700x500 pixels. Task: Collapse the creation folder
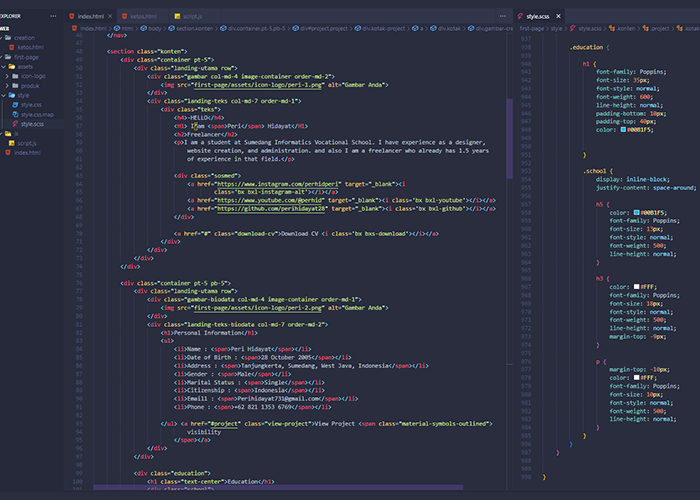pyautogui.click(x=22, y=37)
